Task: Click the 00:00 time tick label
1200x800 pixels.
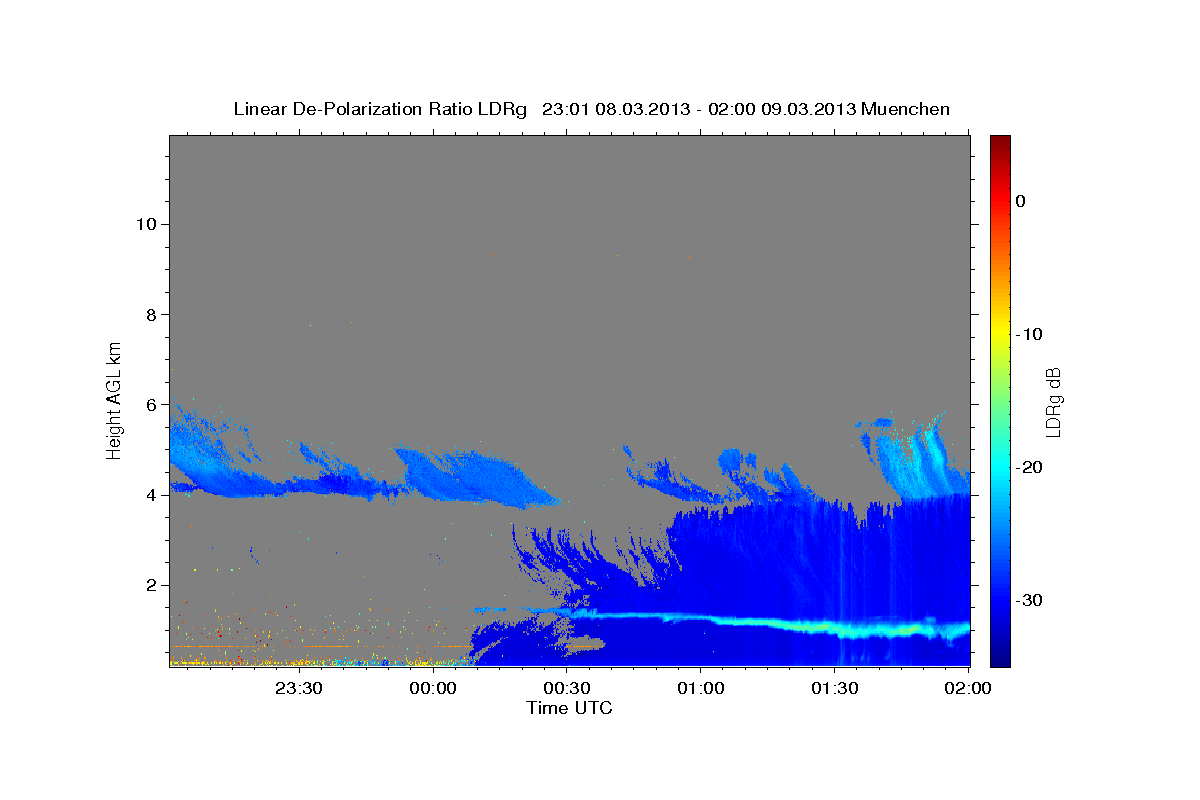Action: click(433, 688)
